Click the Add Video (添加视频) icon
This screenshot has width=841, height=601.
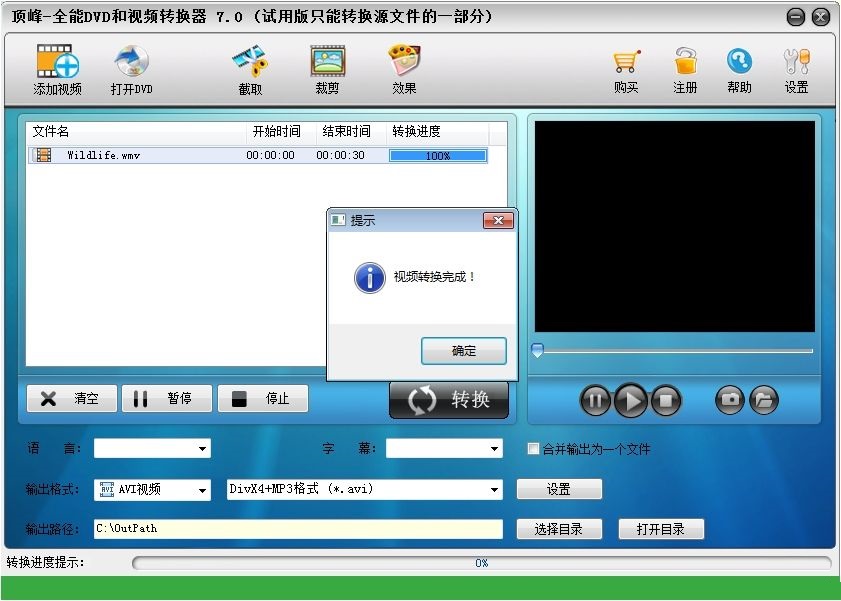pyautogui.click(x=57, y=63)
